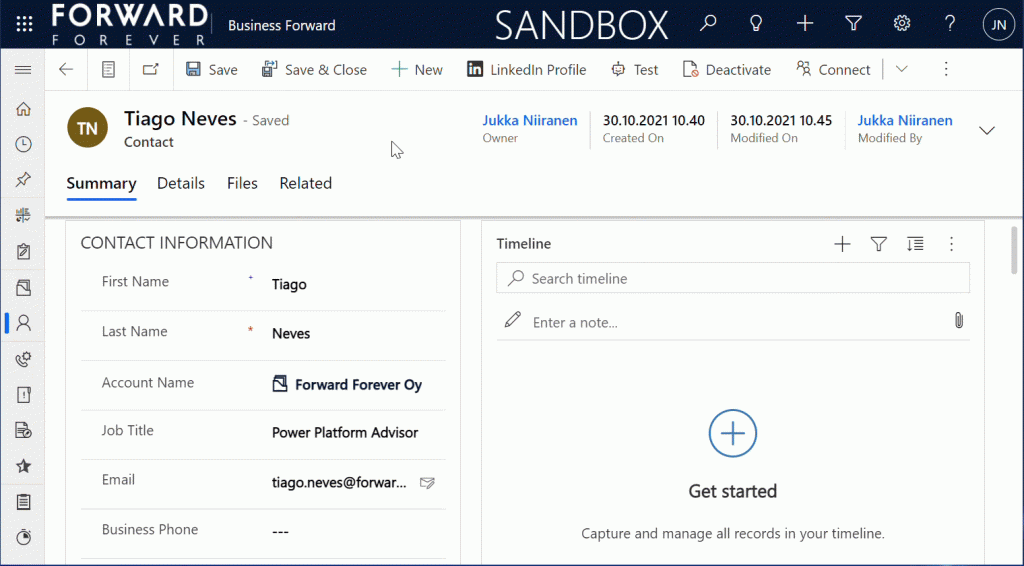Open the star icon in sidebar
The height and width of the screenshot is (566, 1024).
coord(24,466)
